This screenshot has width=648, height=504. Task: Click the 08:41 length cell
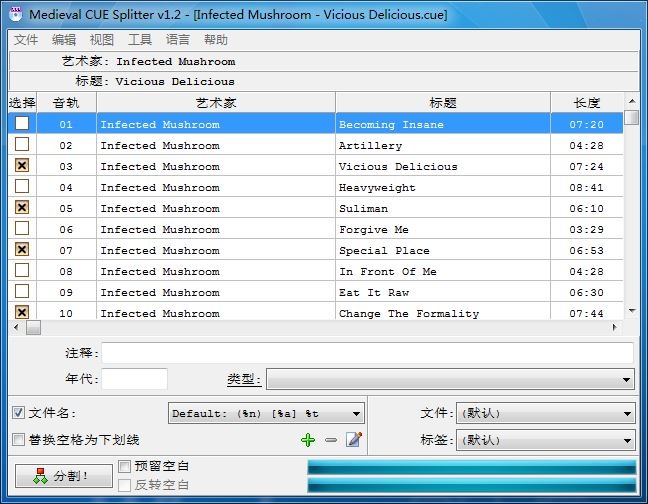tap(587, 187)
